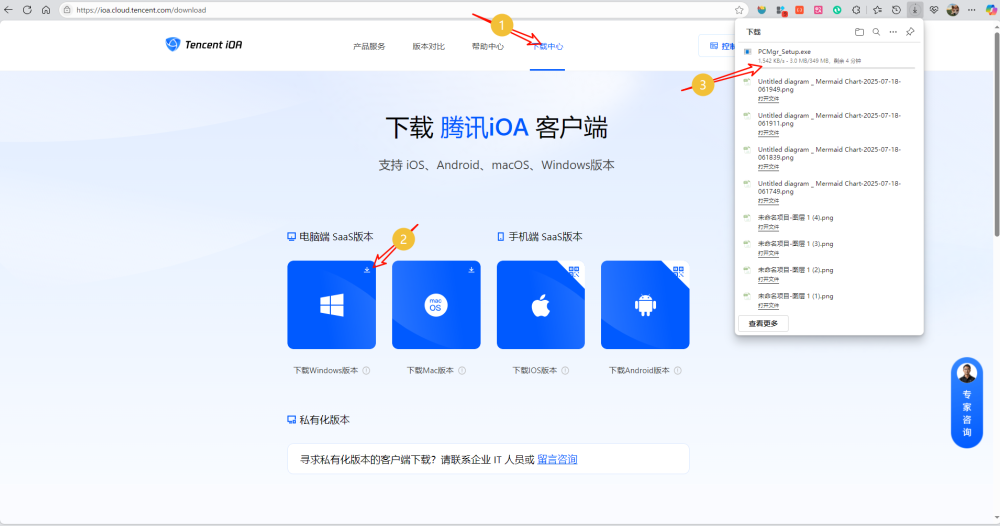Open the 版本对比 navigation item
Viewport: 1000px width, 526px height.
coord(429,47)
